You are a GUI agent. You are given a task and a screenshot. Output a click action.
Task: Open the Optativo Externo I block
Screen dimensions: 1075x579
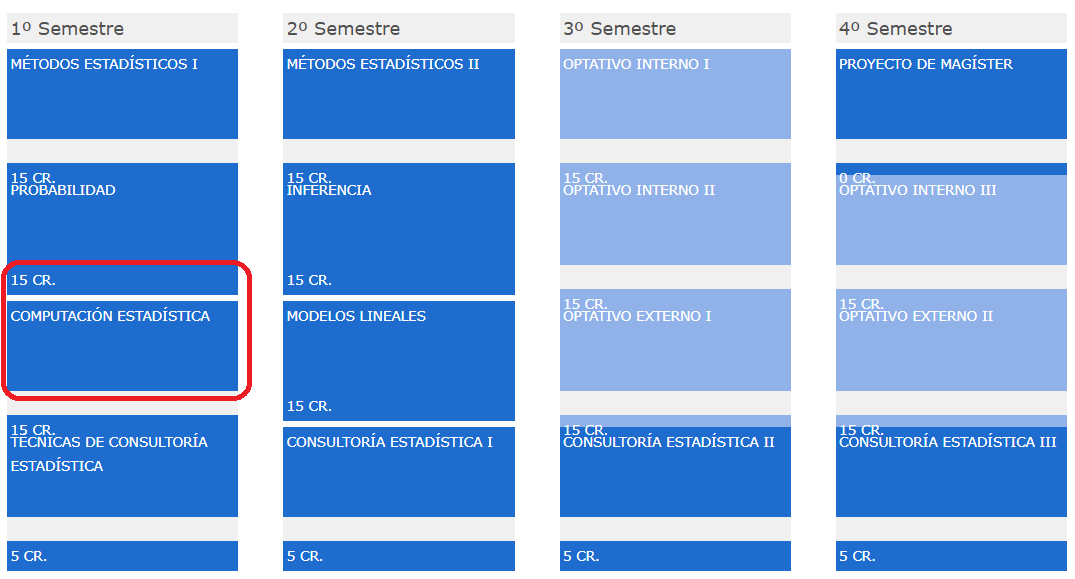click(x=675, y=340)
